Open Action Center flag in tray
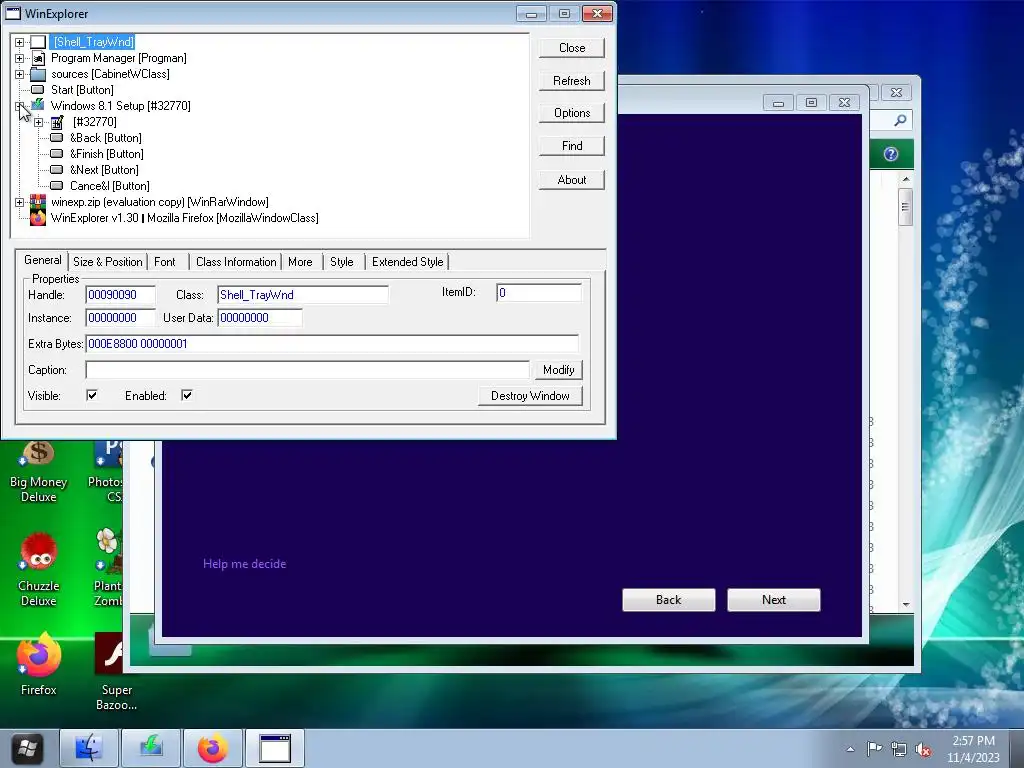The width and height of the screenshot is (1024, 768). (x=874, y=749)
